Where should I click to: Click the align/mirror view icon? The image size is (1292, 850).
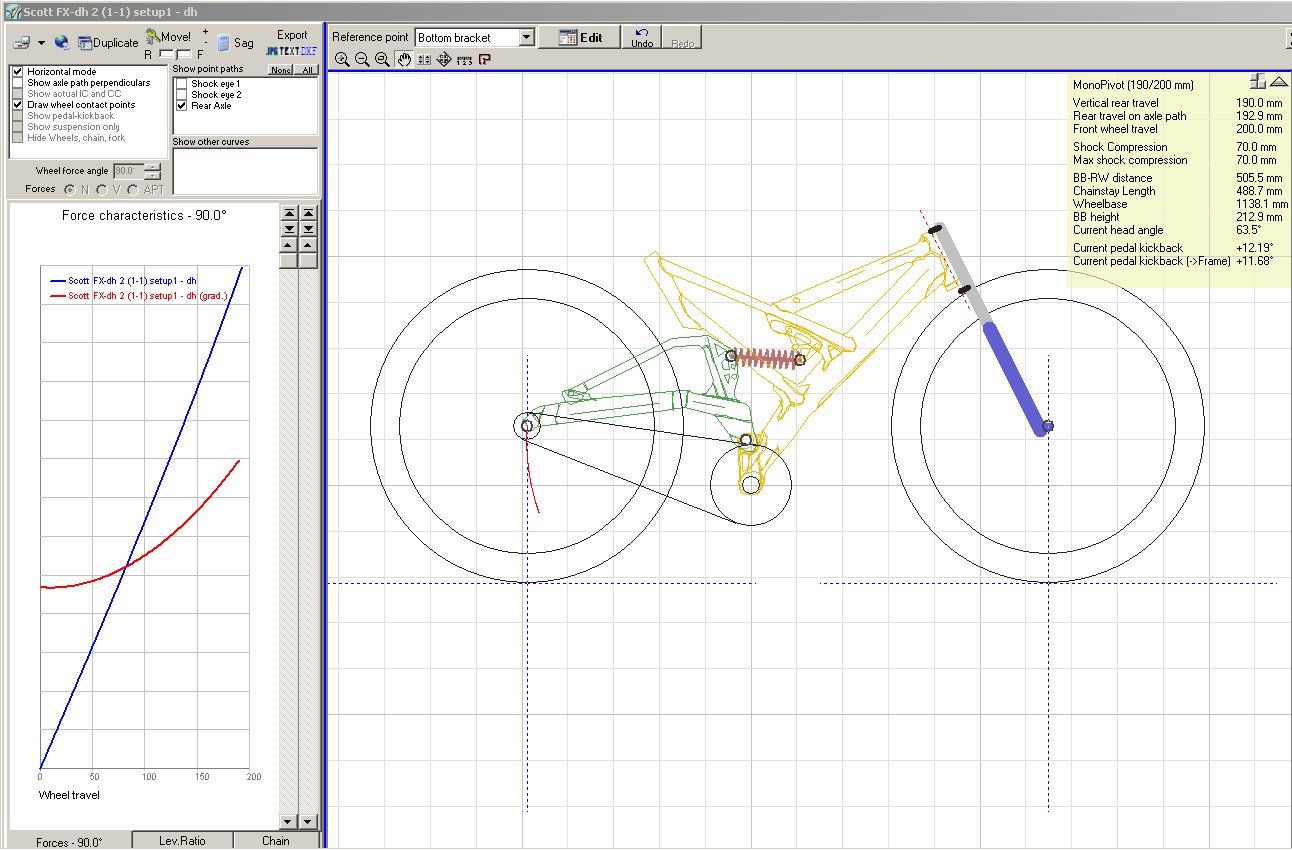(x=424, y=59)
